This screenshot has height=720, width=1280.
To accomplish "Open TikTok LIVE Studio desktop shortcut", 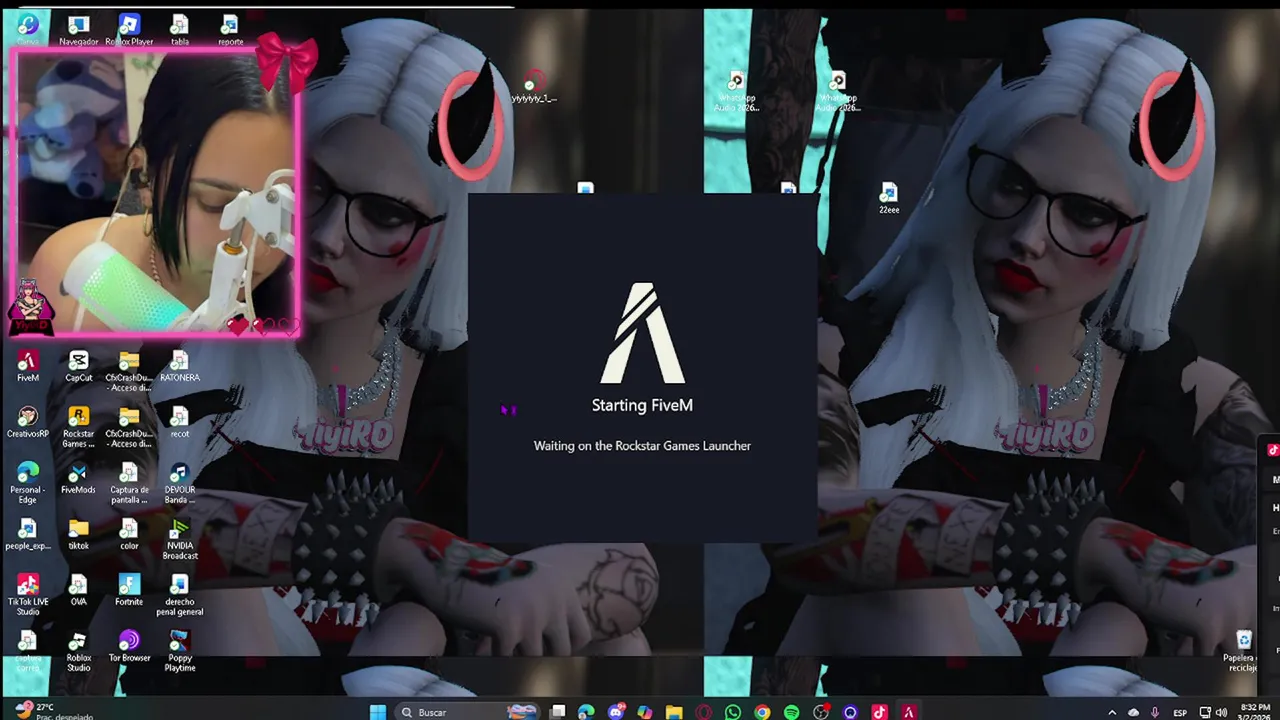I will coord(28,595).
